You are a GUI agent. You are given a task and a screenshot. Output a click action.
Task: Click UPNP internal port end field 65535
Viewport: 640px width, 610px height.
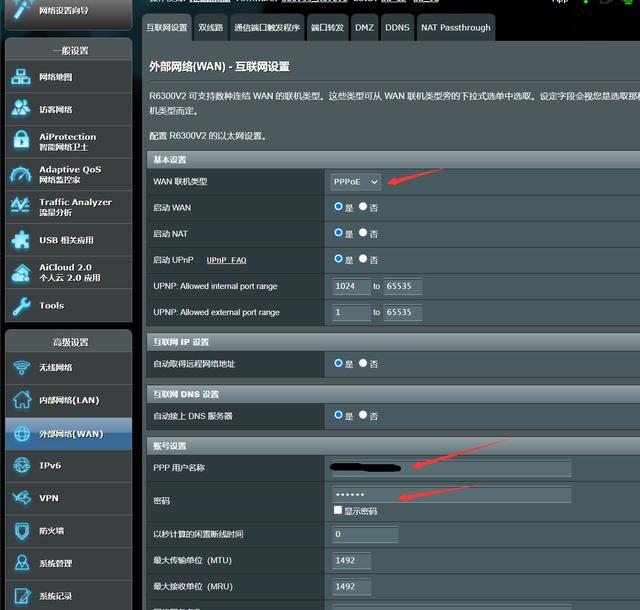(x=402, y=286)
